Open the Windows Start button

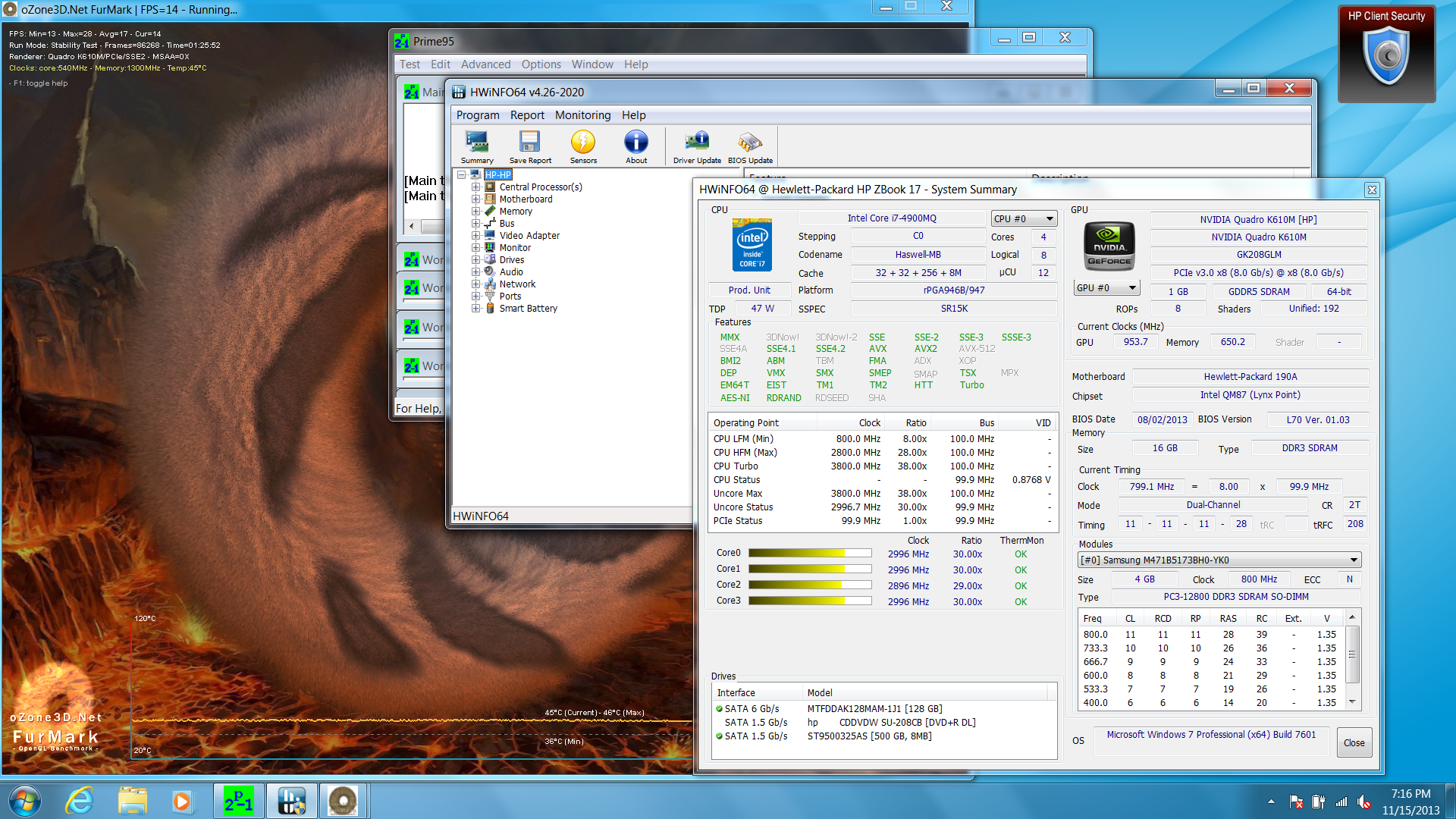pyautogui.click(x=24, y=801)
